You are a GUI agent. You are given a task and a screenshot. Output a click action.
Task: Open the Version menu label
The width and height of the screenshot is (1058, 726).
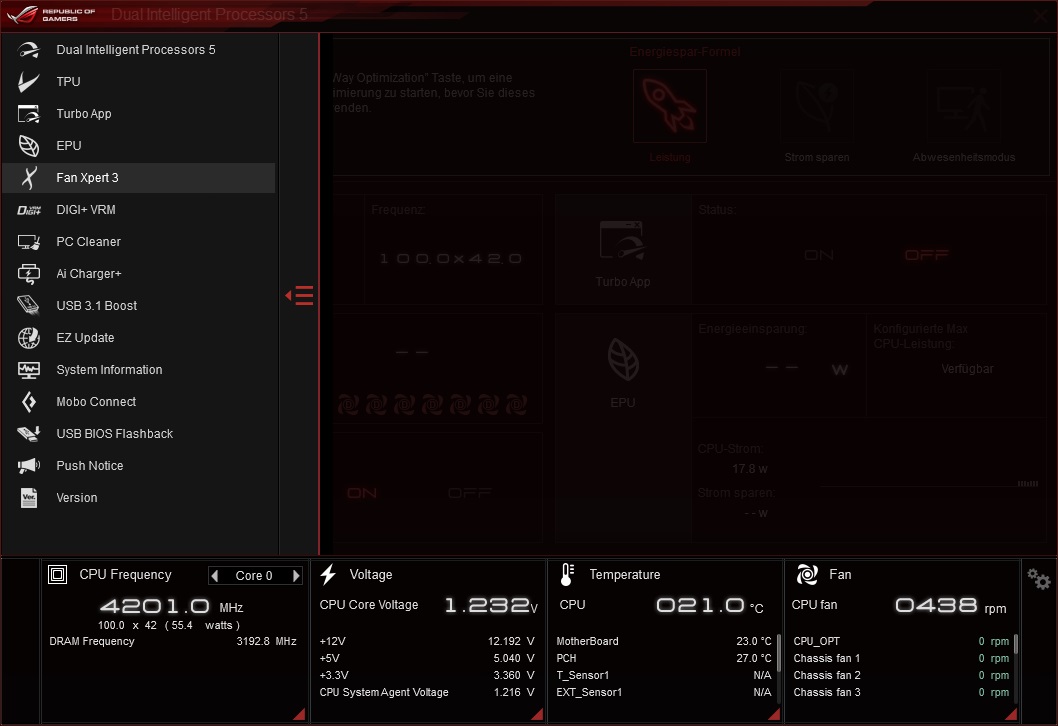click(x=77, y=498)
